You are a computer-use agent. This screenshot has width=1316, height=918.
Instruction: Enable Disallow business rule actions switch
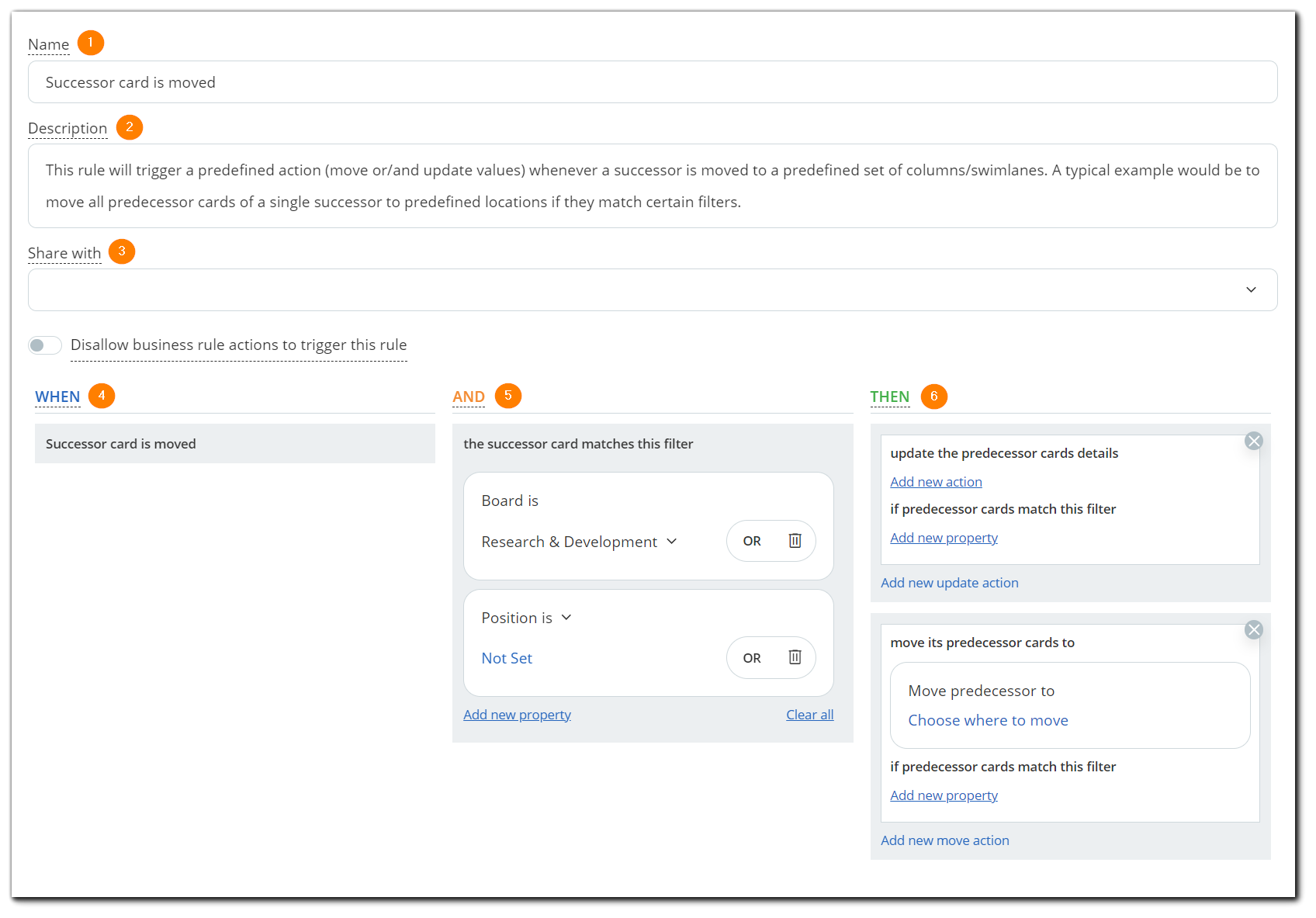[x=44, y=345]
